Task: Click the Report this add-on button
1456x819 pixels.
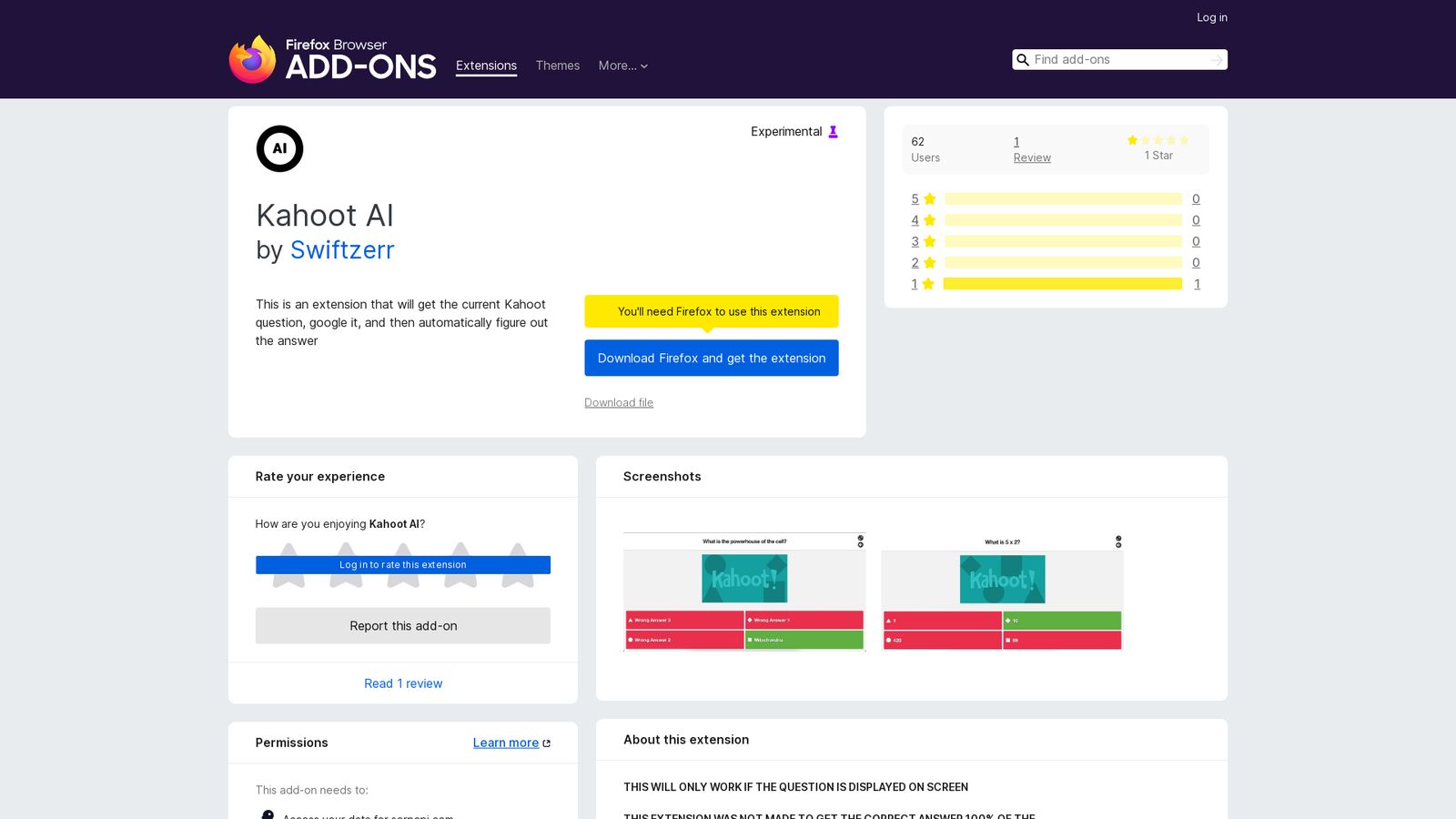Action: [x=403, y=626]
